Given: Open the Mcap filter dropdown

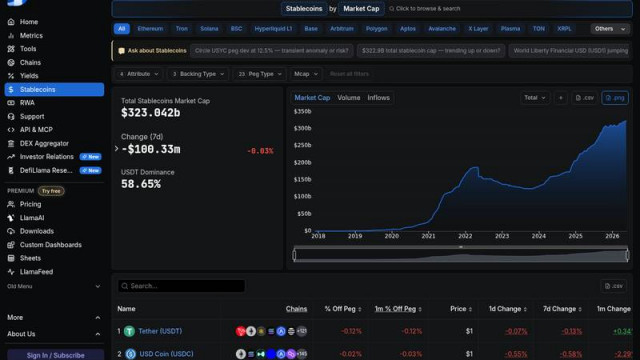Looking at the screenshot, I should 305,74.
